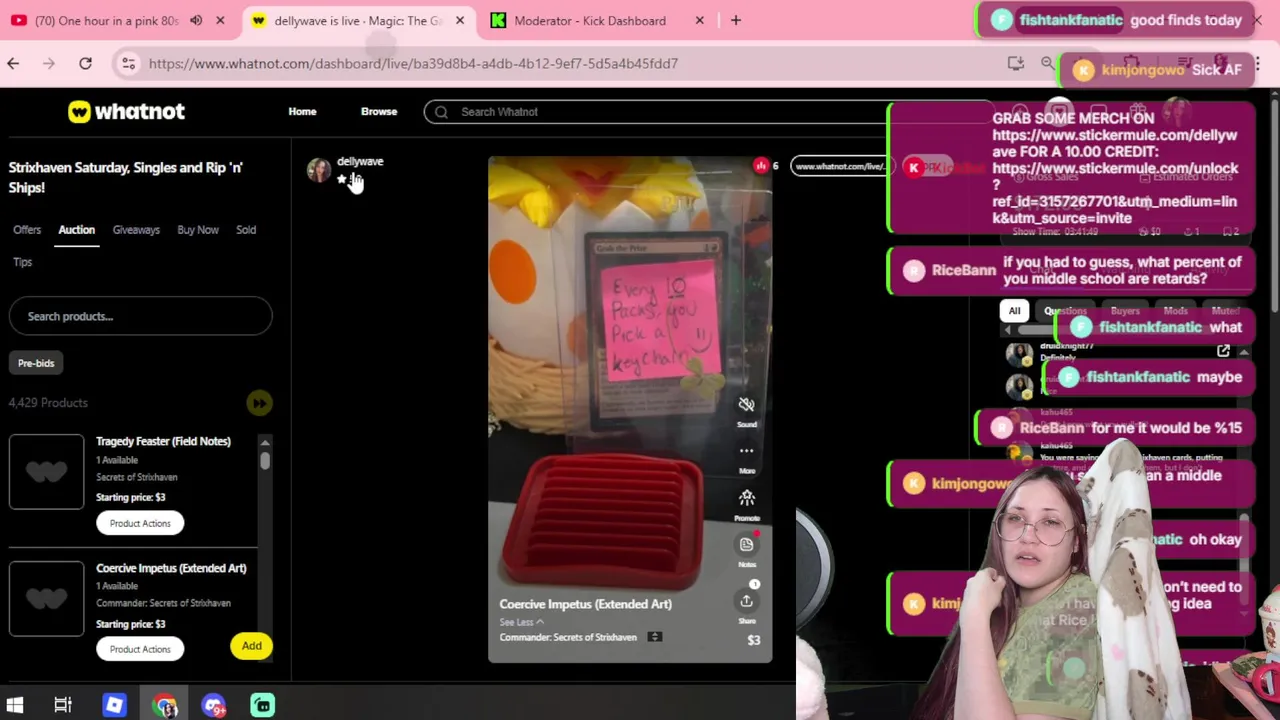Mute the YouTube tab audio icon

[196, 20]
